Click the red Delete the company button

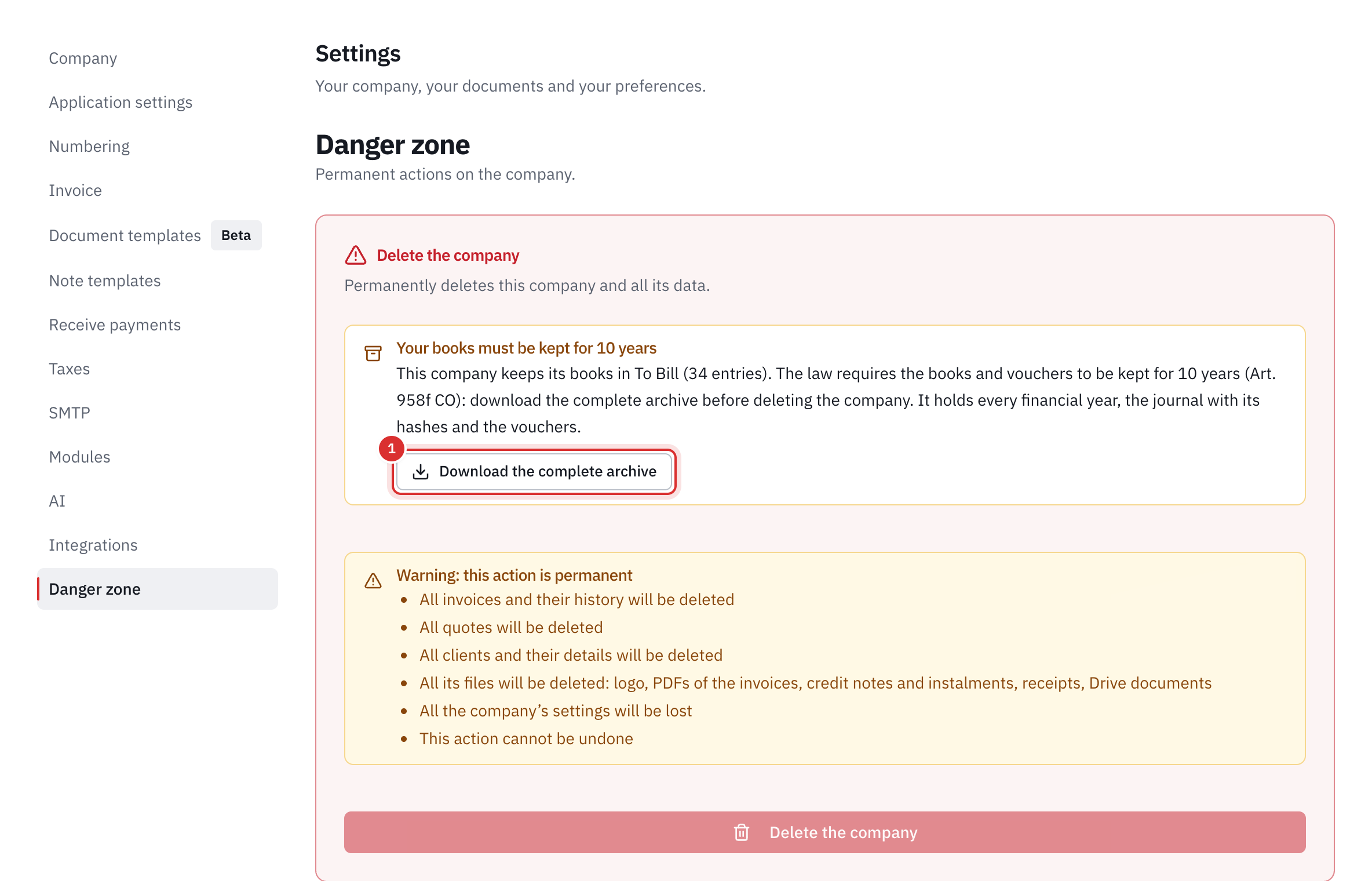tap(825, 832)
